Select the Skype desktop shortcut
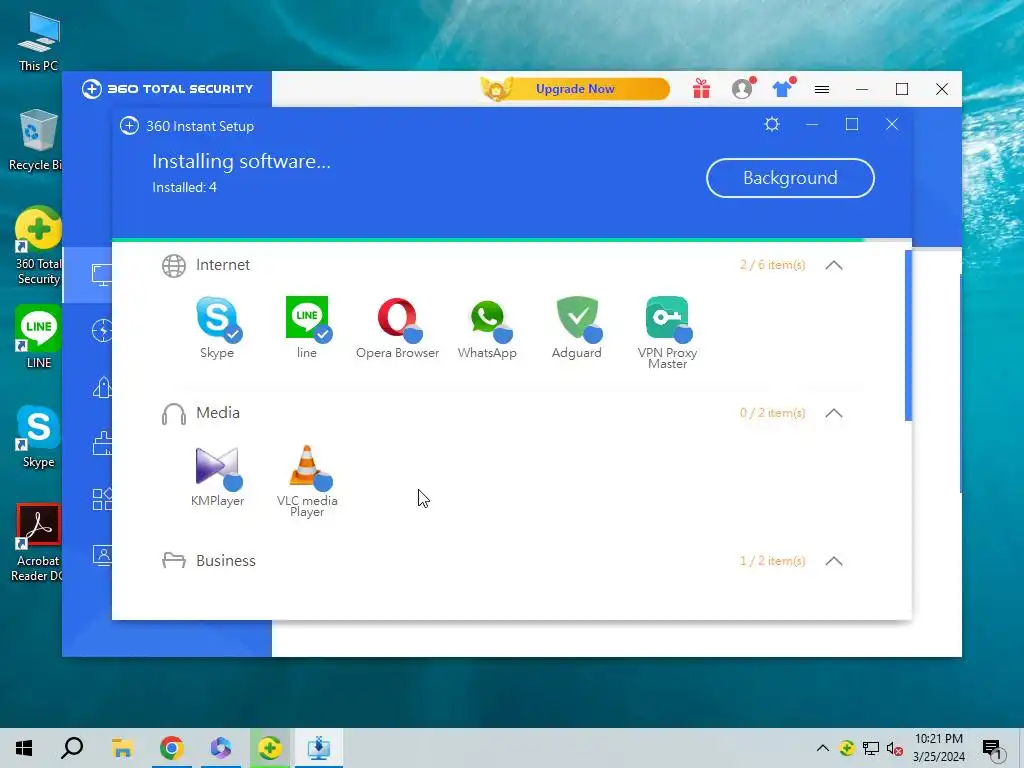Screen dimensions: 1024x768 pyautogui.click(x=39, y=436)
